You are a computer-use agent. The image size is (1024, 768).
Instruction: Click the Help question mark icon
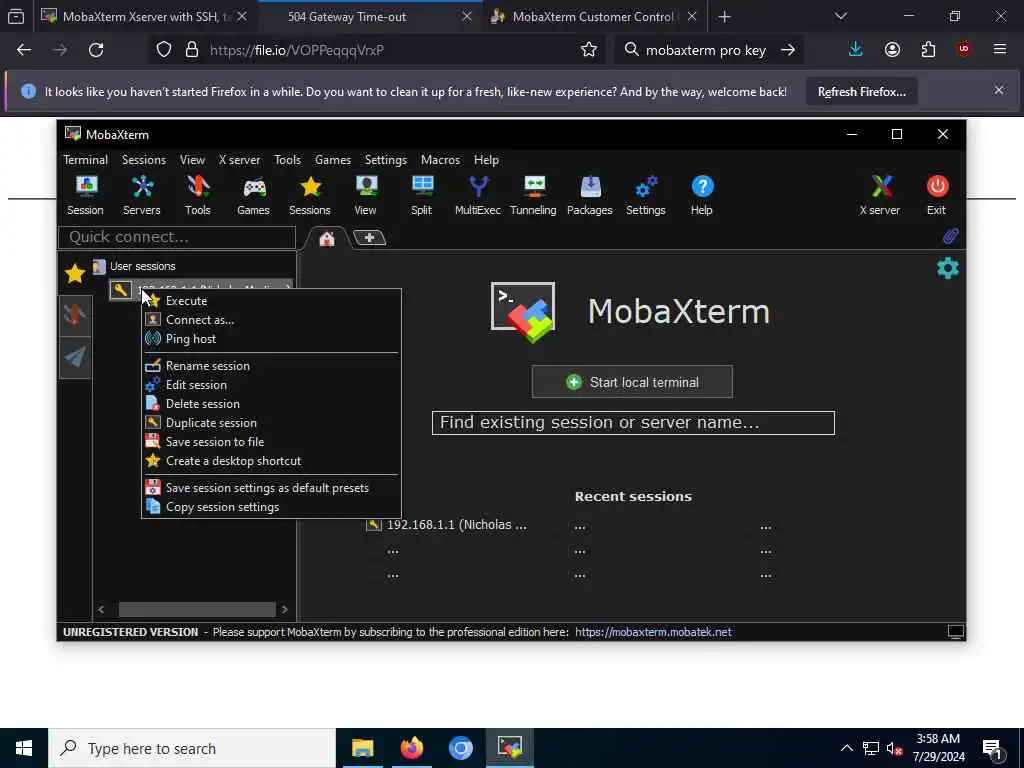tap(702, 195)
